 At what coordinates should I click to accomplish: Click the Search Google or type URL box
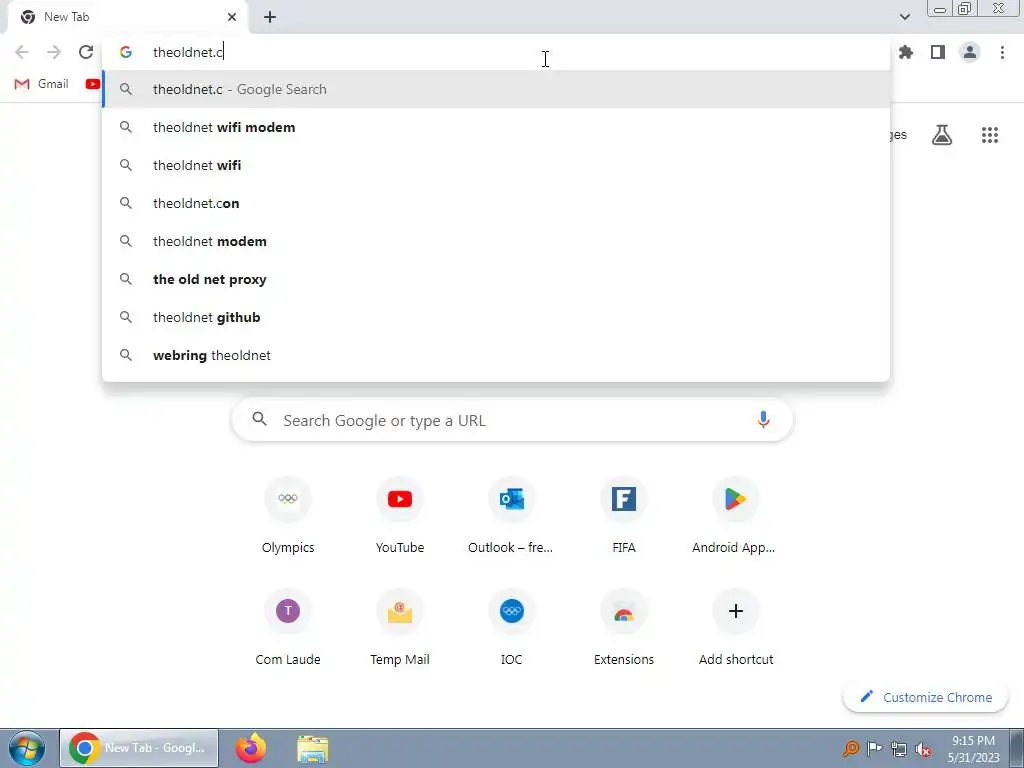click(512, 420)
